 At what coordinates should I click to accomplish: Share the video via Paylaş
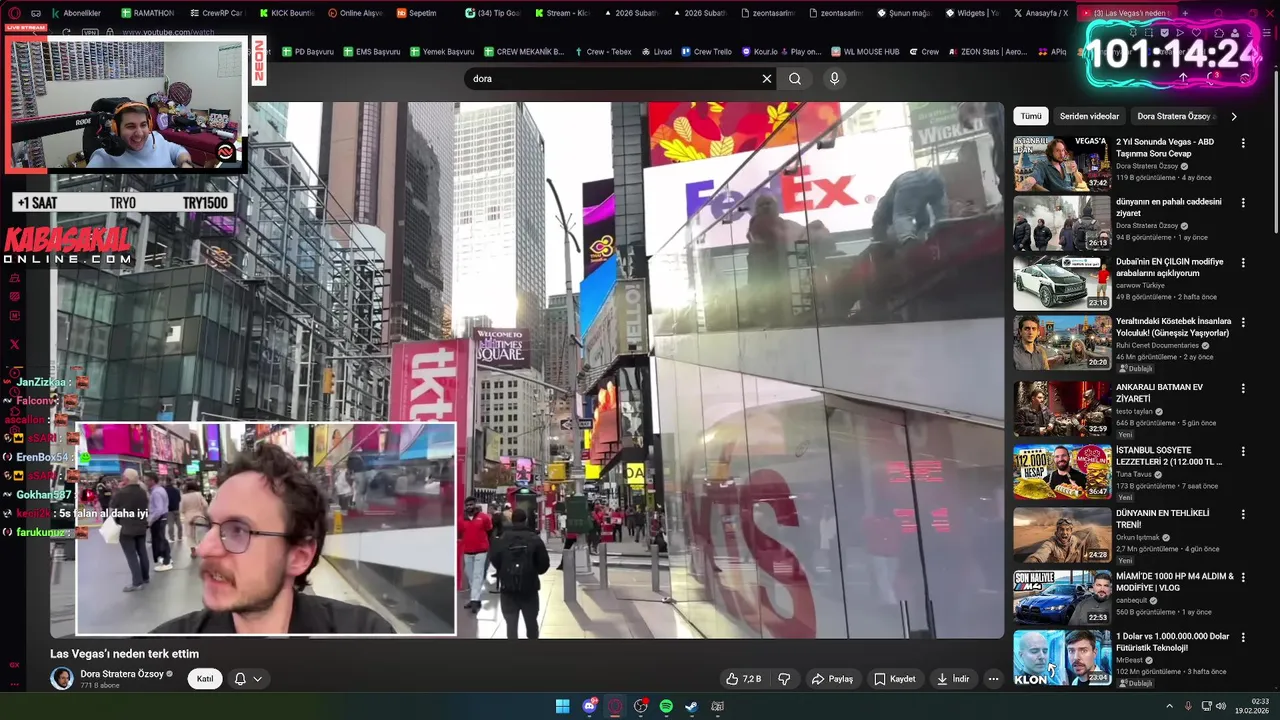[832, 679]
